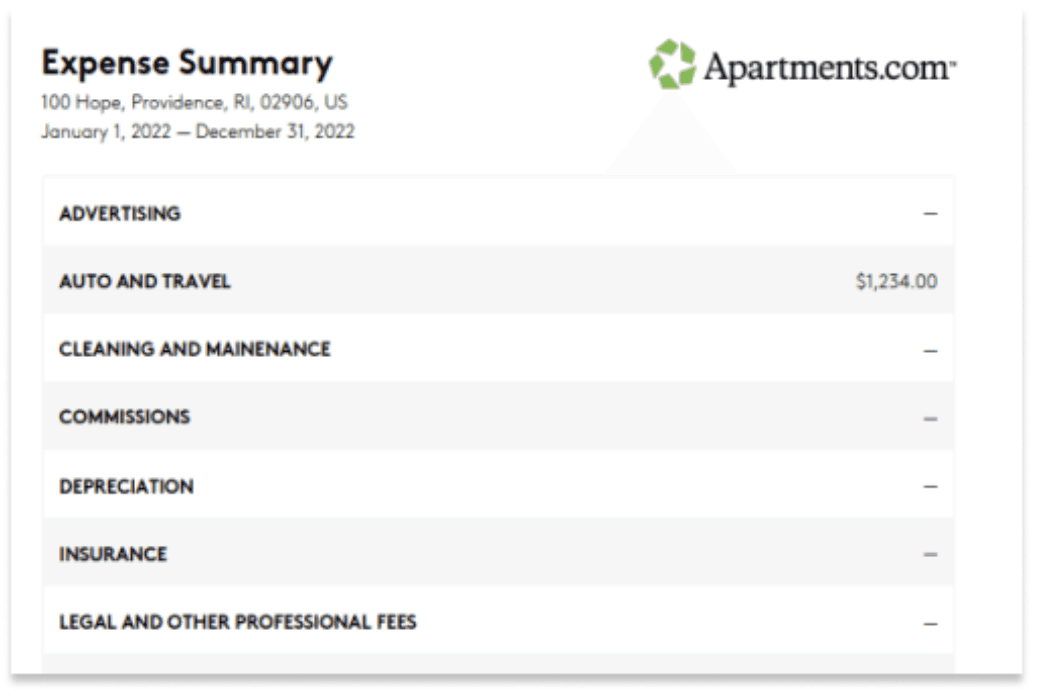
Task: Click the date range January 1, 2022
Action: (198, 131)
